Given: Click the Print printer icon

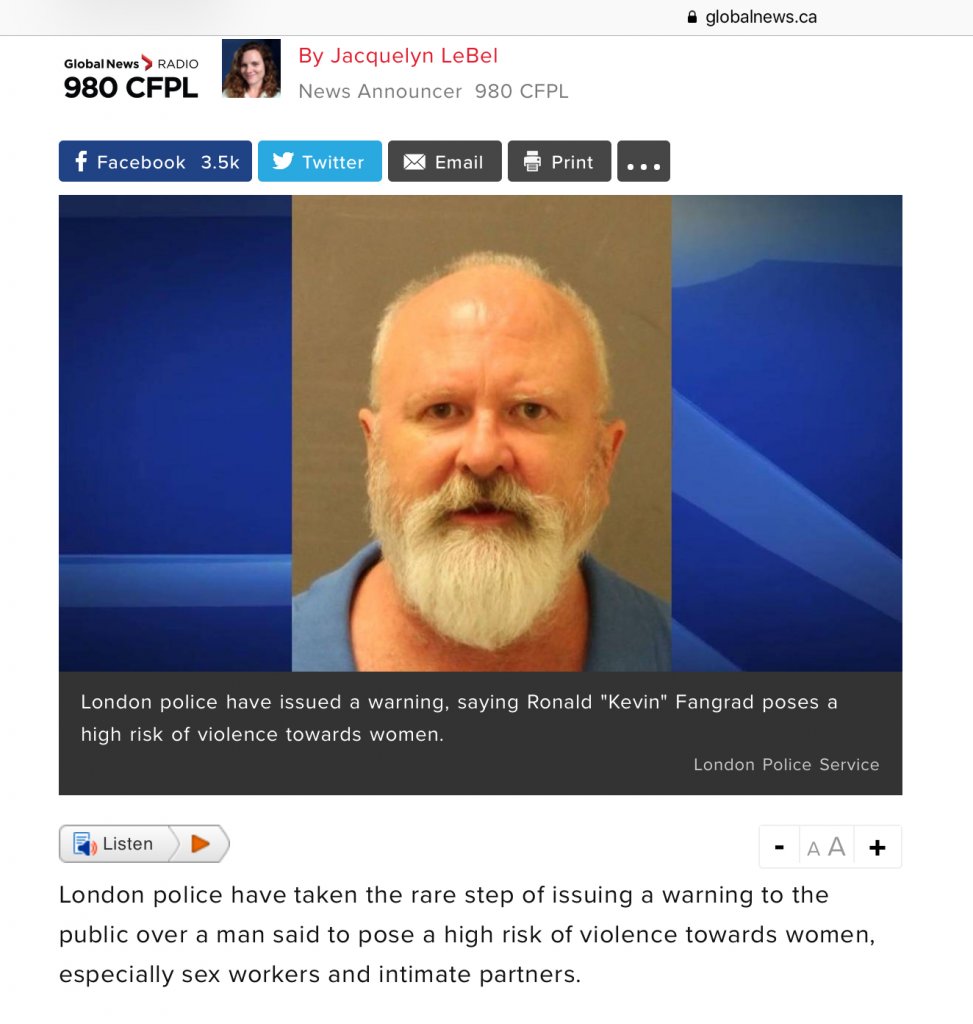Looking at the screenshot, I should [532, 161].
